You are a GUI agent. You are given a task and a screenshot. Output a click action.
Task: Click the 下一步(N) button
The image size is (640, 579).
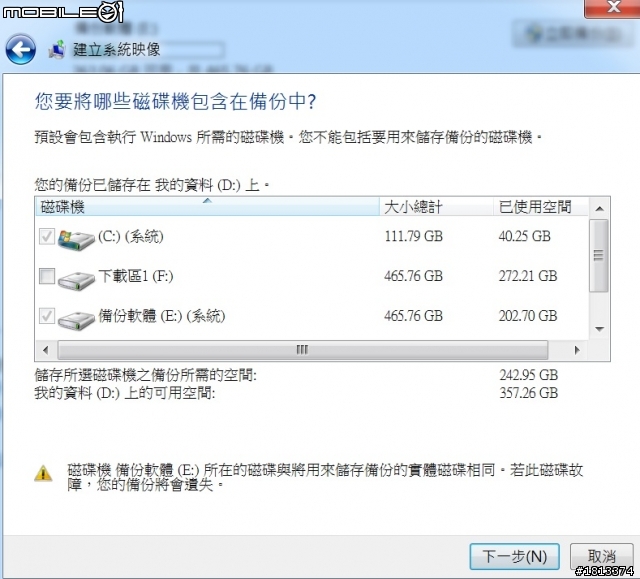click(514, 557)
